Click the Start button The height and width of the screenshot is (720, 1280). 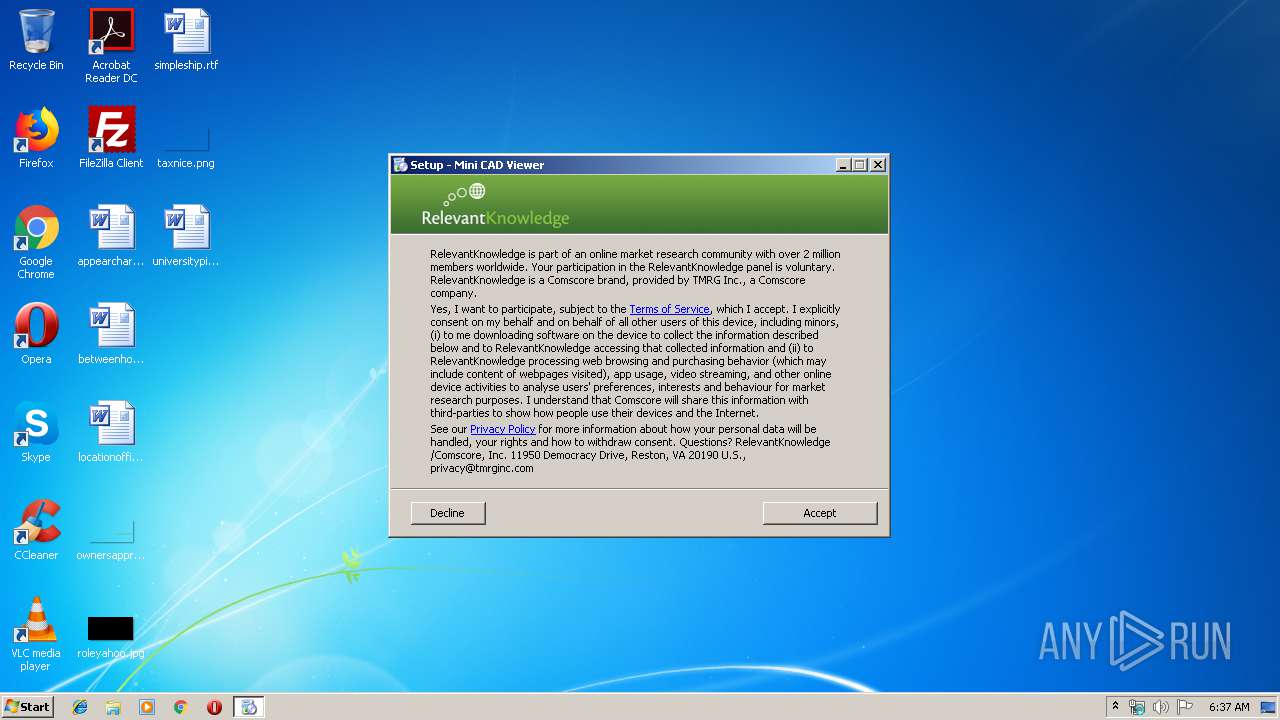pos(27,707)
